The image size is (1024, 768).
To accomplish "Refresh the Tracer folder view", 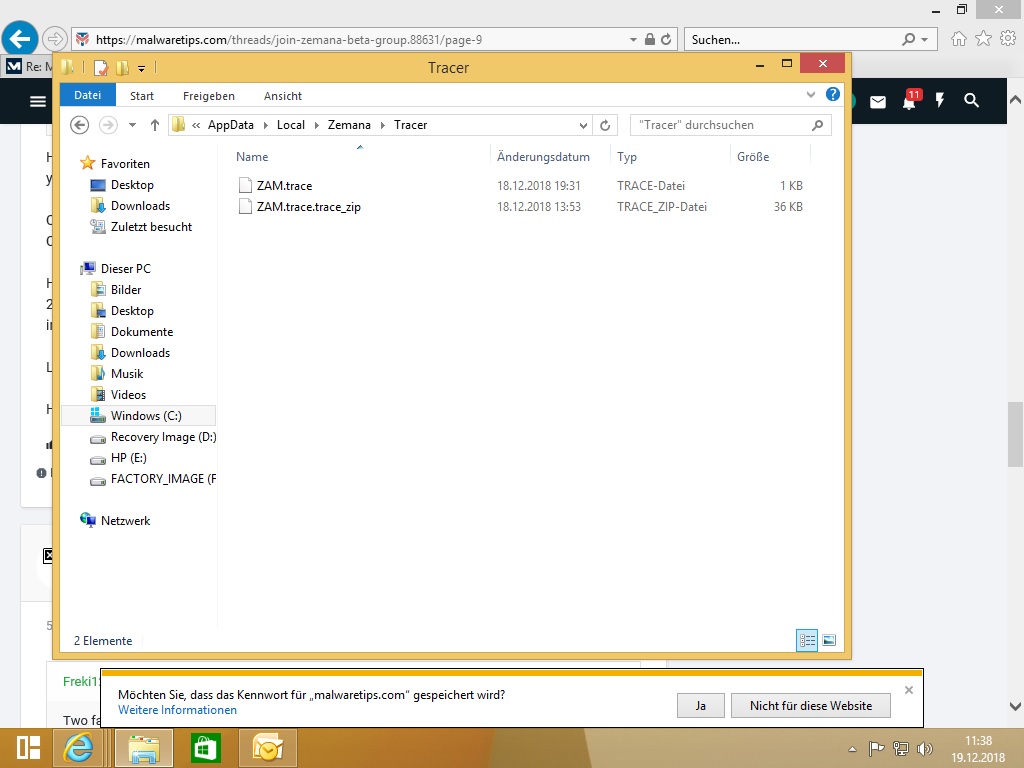I will click(605, 125).
